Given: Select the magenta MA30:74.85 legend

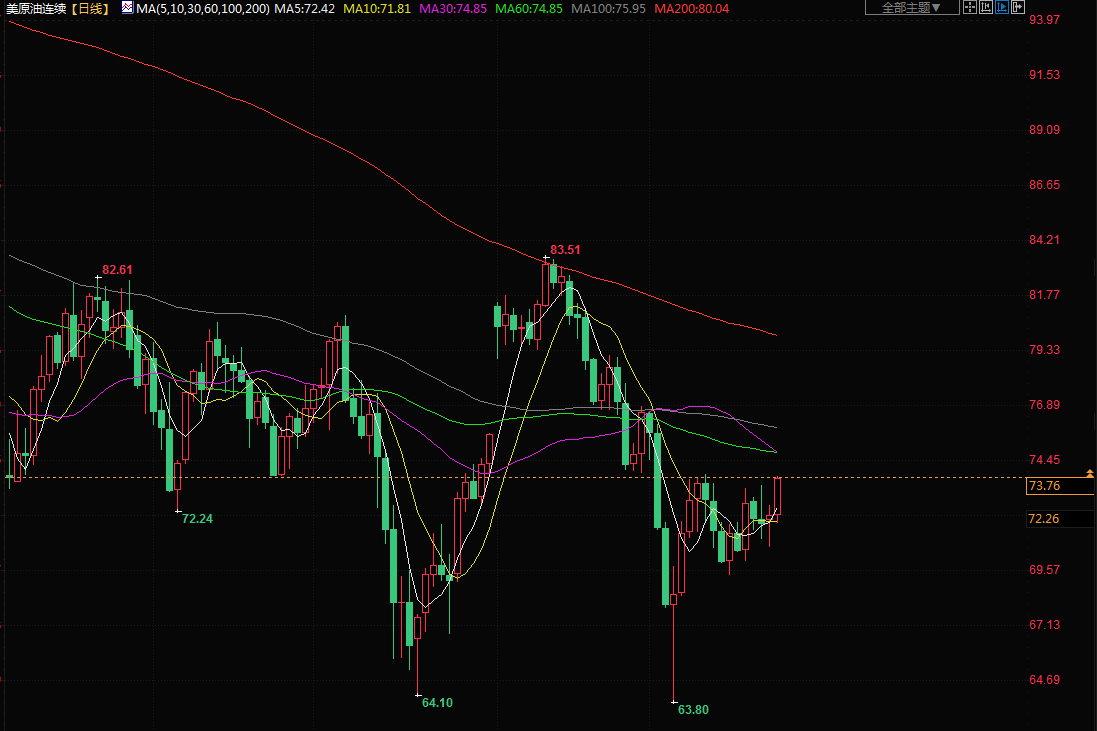Looking at the screenshot, I should click(x=453, y=8).
